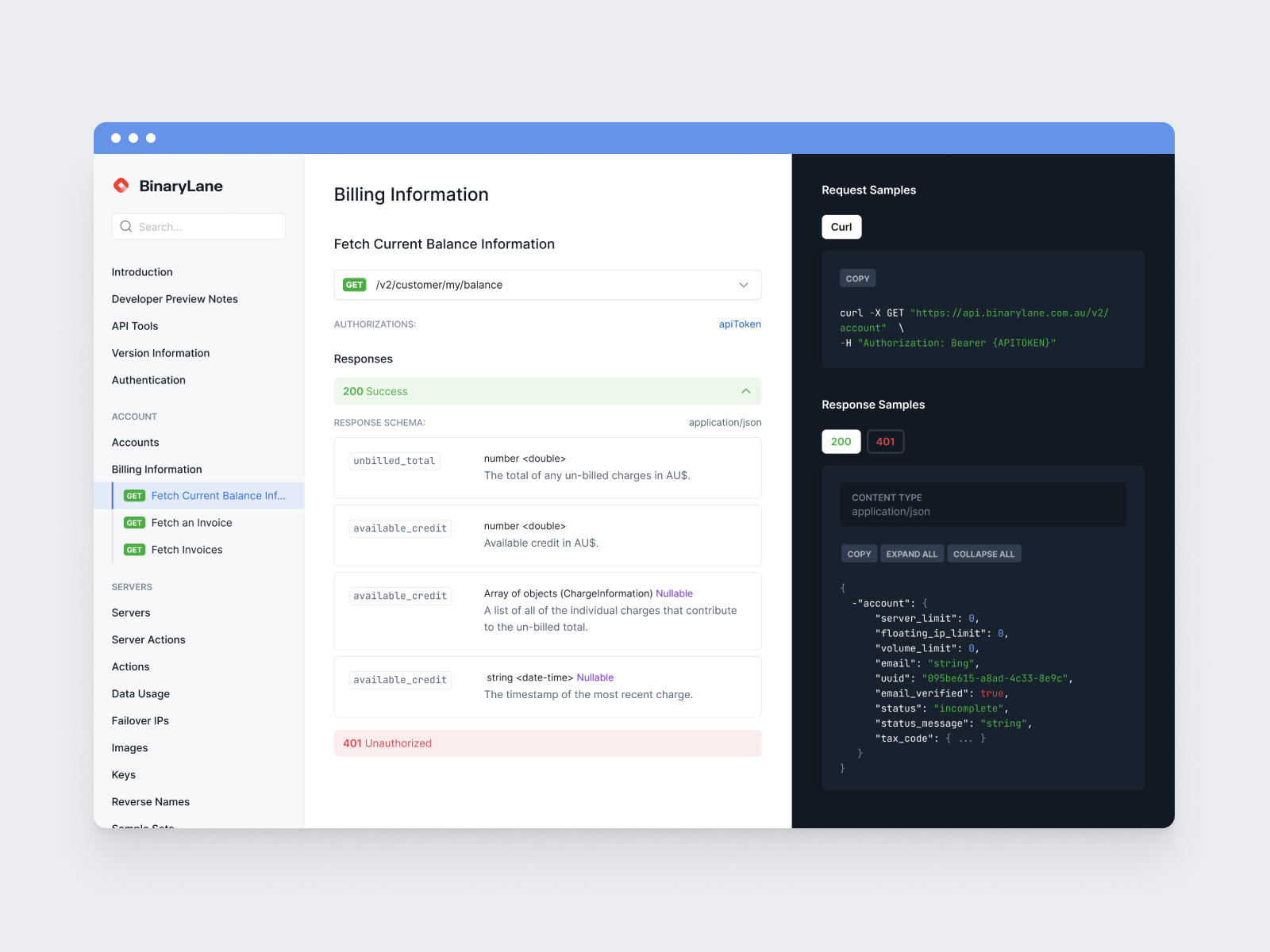Click the green GET badge on /v2/customer/my/balance
Screen dimensions: 1270x952
pyautogui.click(x=354, y=285)
